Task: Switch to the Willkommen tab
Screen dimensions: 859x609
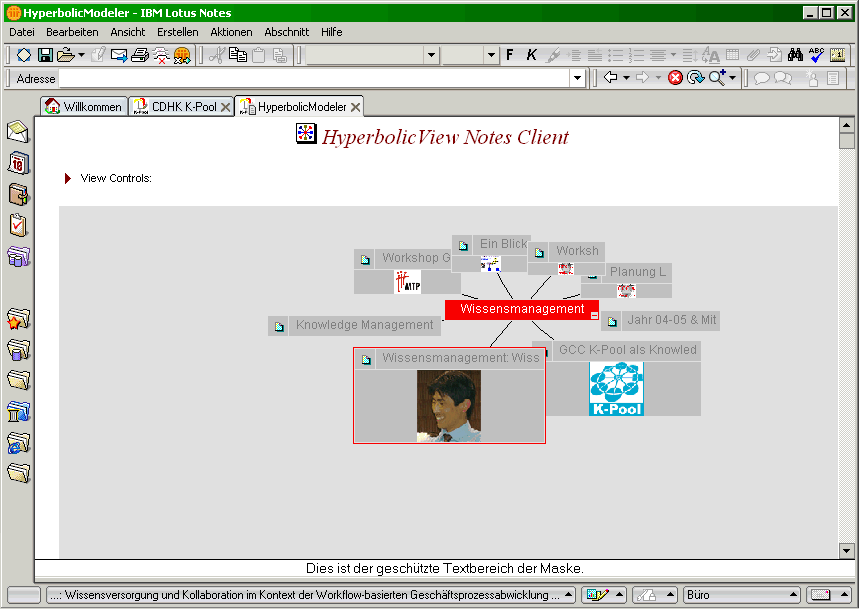Action: coord(84,107)
